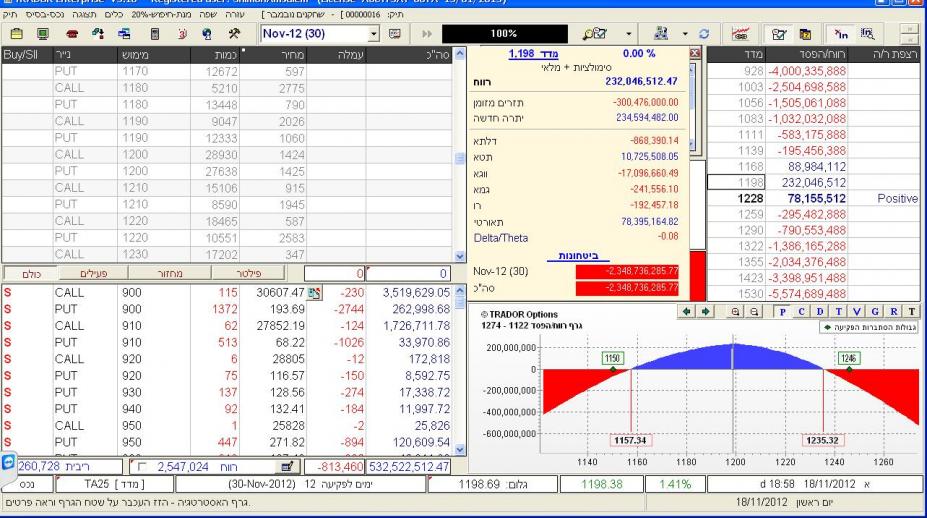Toggle the D button in the graph toolbar
927x518 pixels.
[821, 312]
